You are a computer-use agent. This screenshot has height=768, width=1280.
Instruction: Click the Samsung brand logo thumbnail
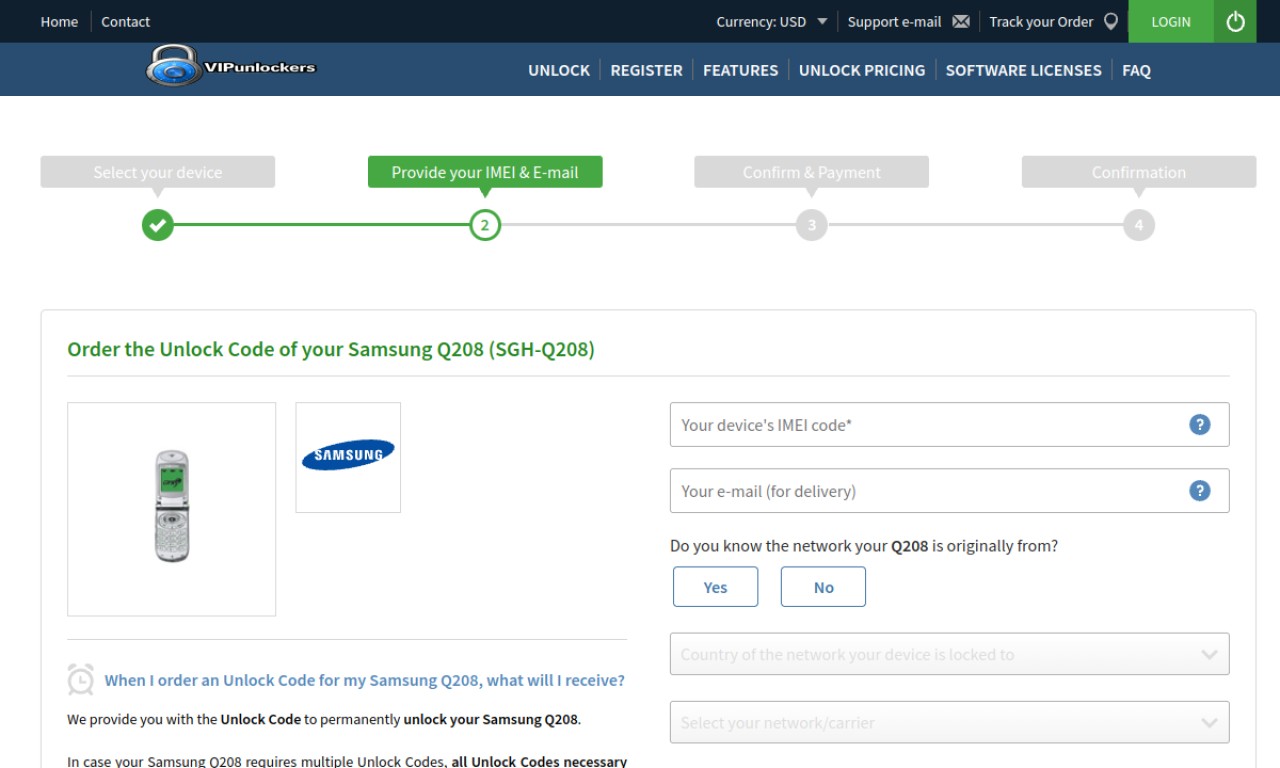348,457
